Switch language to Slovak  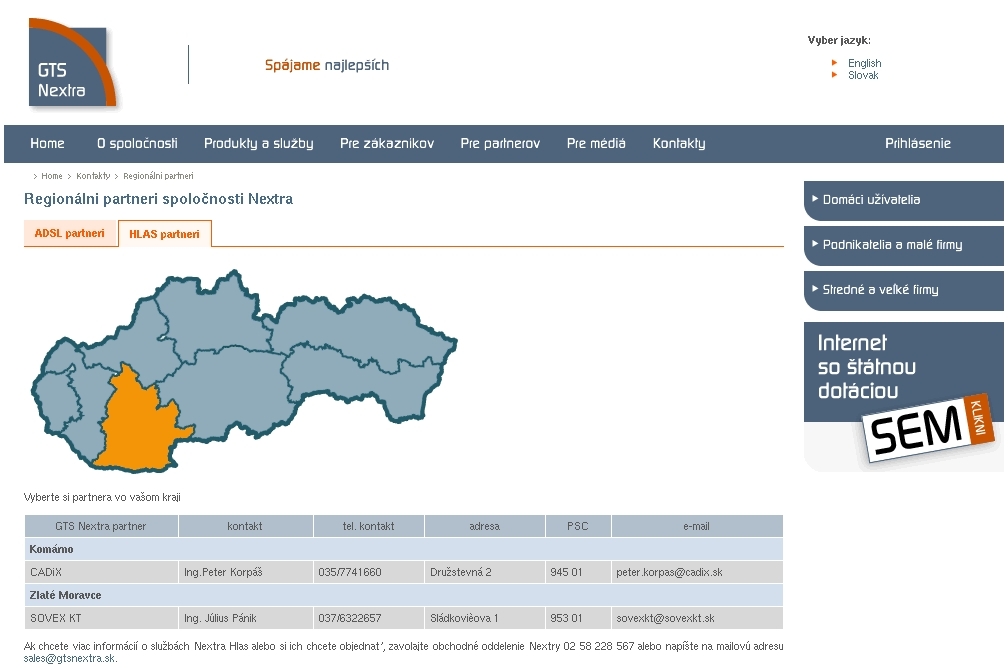tap(863, 75)
